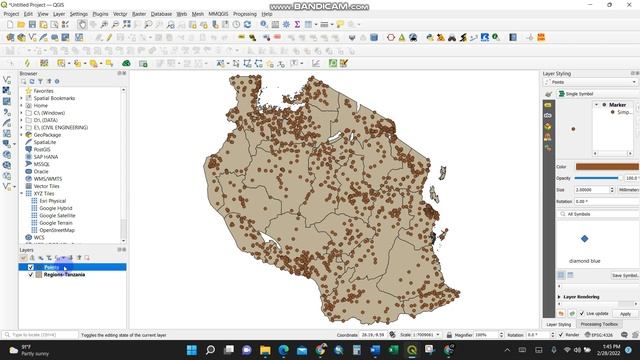This screenshot has width=640, height=360.
Task: Open the Millimeters size unit dropdown
Action: coord(629,190)
